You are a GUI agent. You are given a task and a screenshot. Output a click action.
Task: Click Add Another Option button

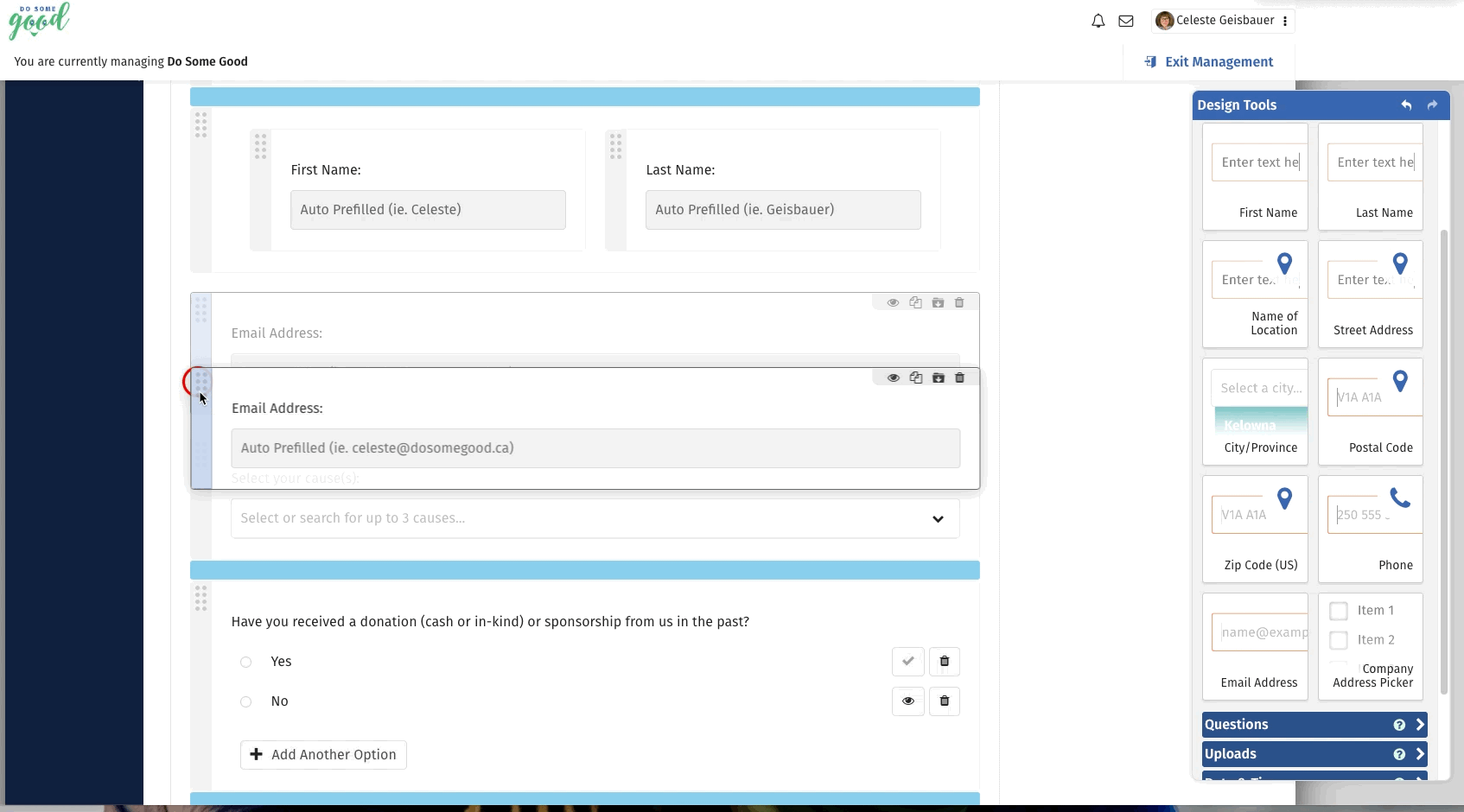323,755
